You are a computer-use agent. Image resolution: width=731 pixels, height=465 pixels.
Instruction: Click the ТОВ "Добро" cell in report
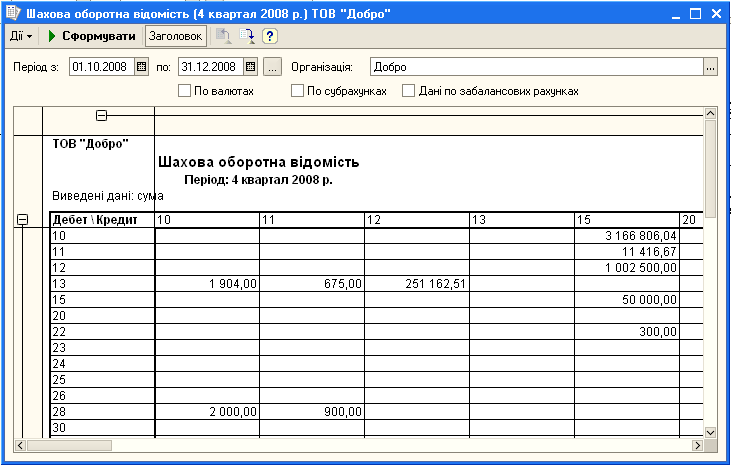90,144
